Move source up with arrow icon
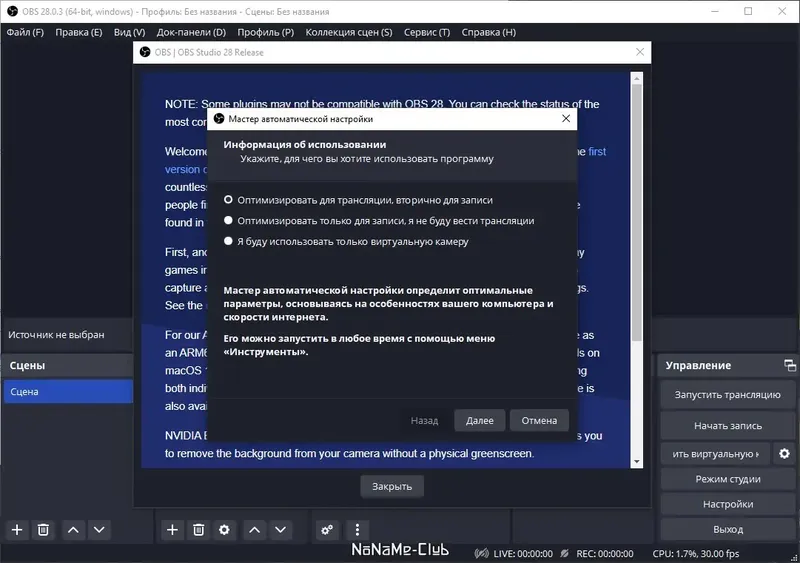 pyautogui.click(x=254, y=530)
